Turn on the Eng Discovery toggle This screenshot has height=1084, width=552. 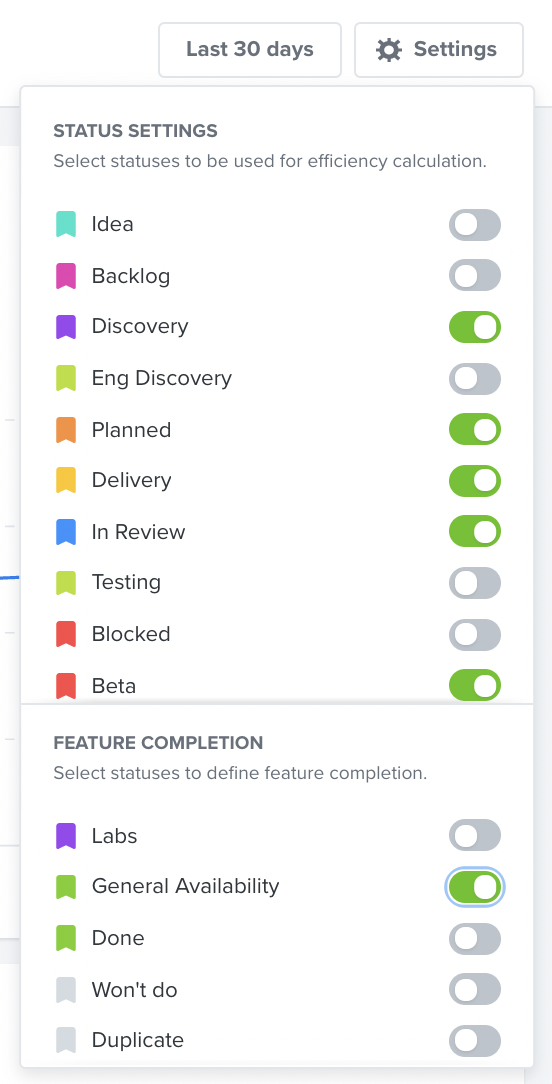(475, 379)
